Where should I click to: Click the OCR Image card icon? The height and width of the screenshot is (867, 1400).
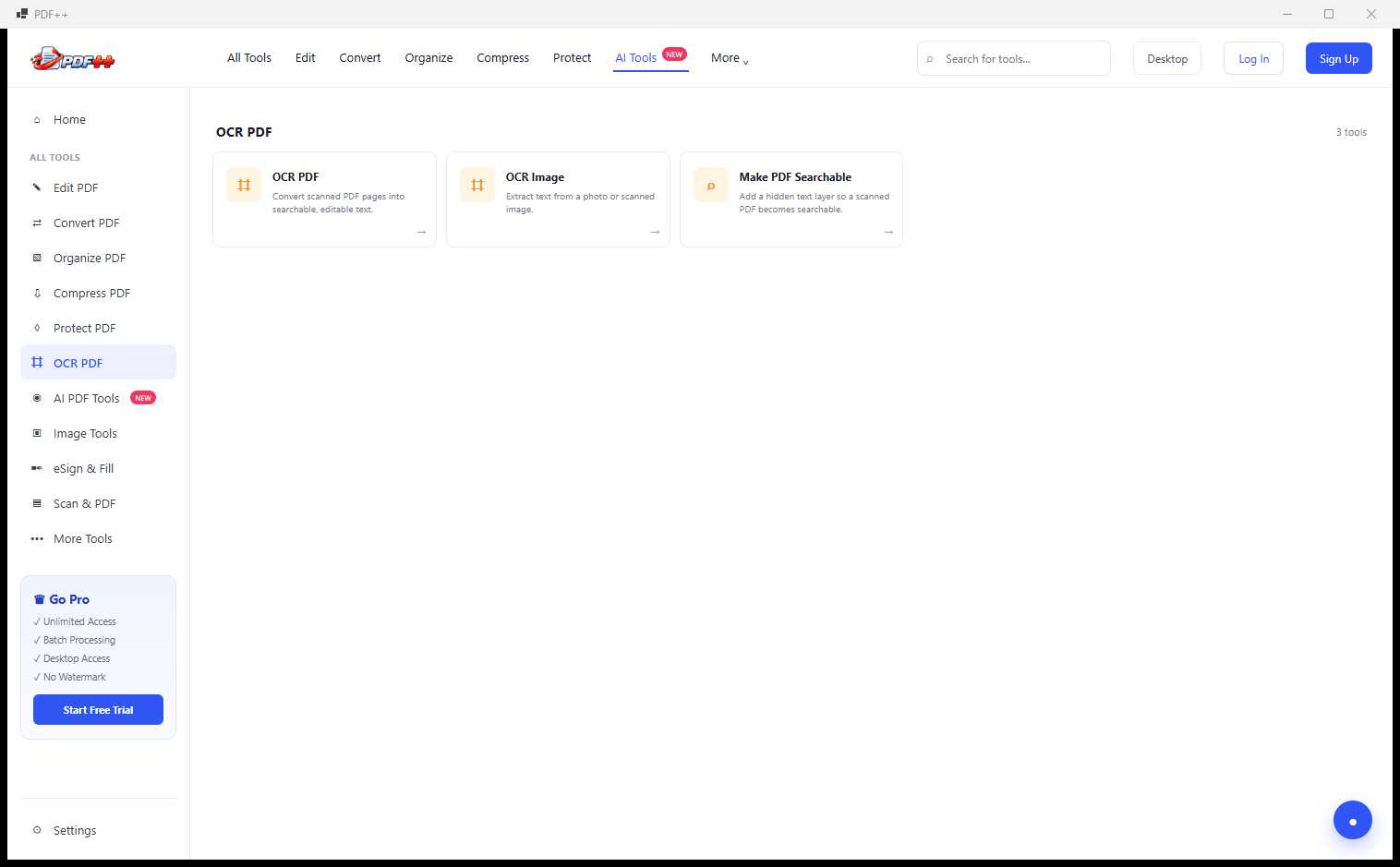point(477,185)
